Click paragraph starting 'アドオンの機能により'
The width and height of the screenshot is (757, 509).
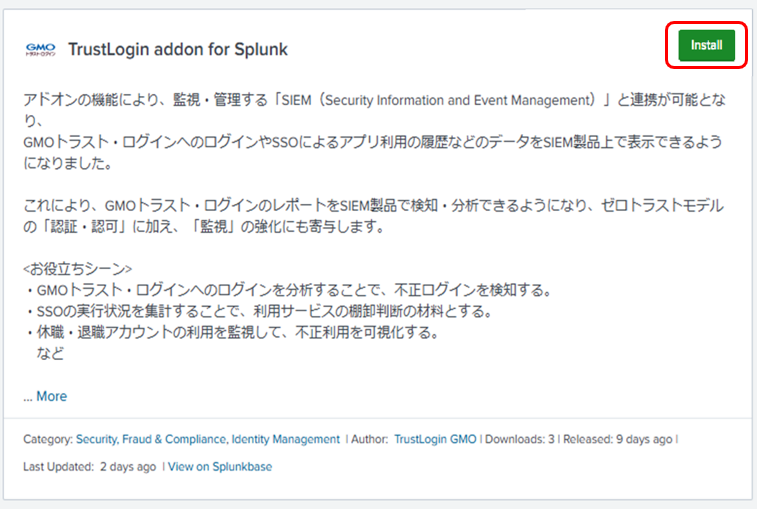pos(374,131)
